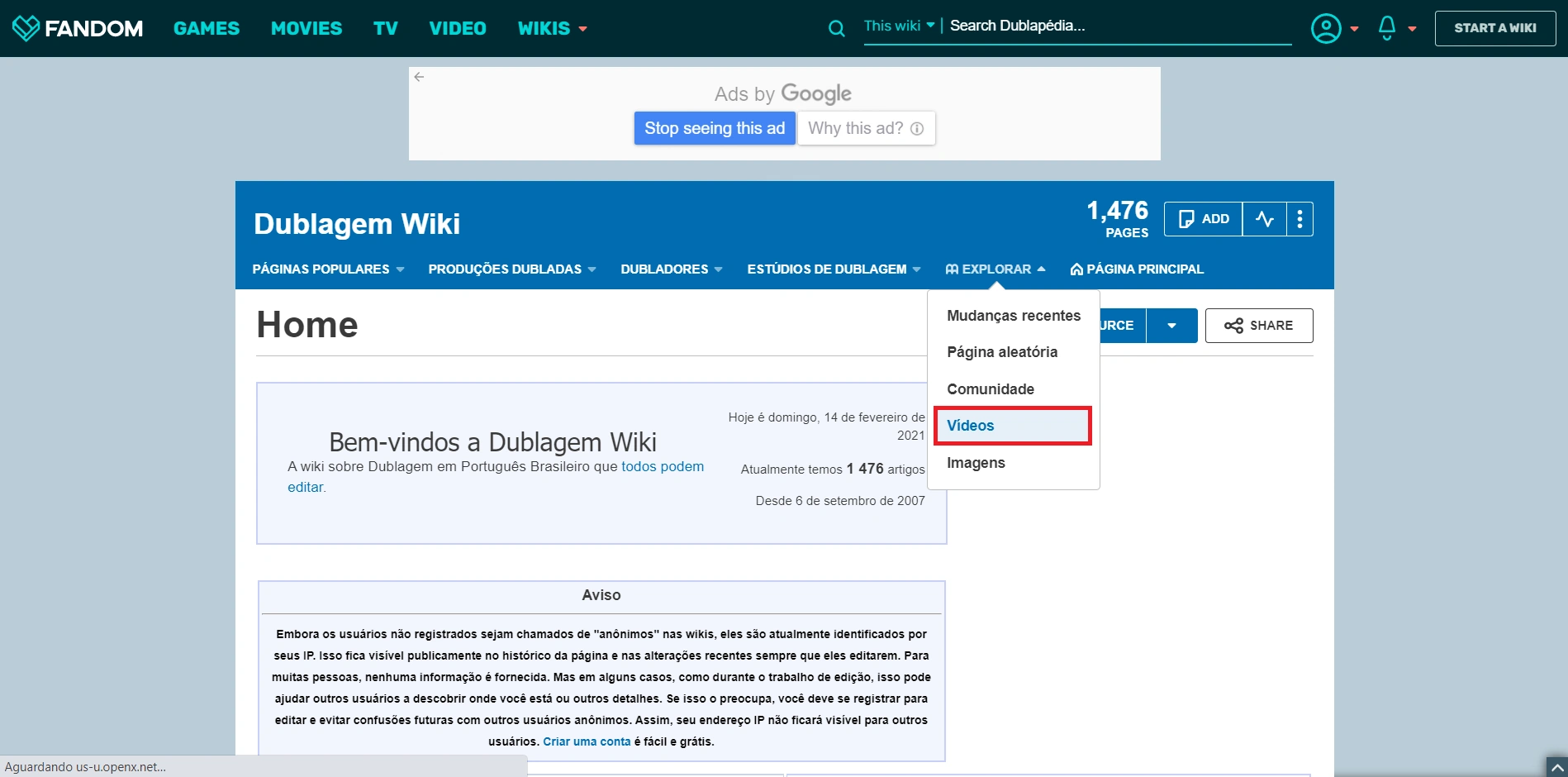Click the Fandom heart logo
Viewport: 1568px width, 777px height.
pyautogui.click(x=26, y=28)
